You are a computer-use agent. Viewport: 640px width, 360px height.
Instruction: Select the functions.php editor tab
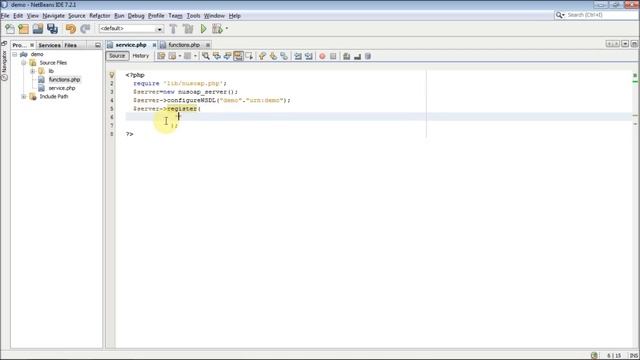pyautogui.click(x=184, y=45)
